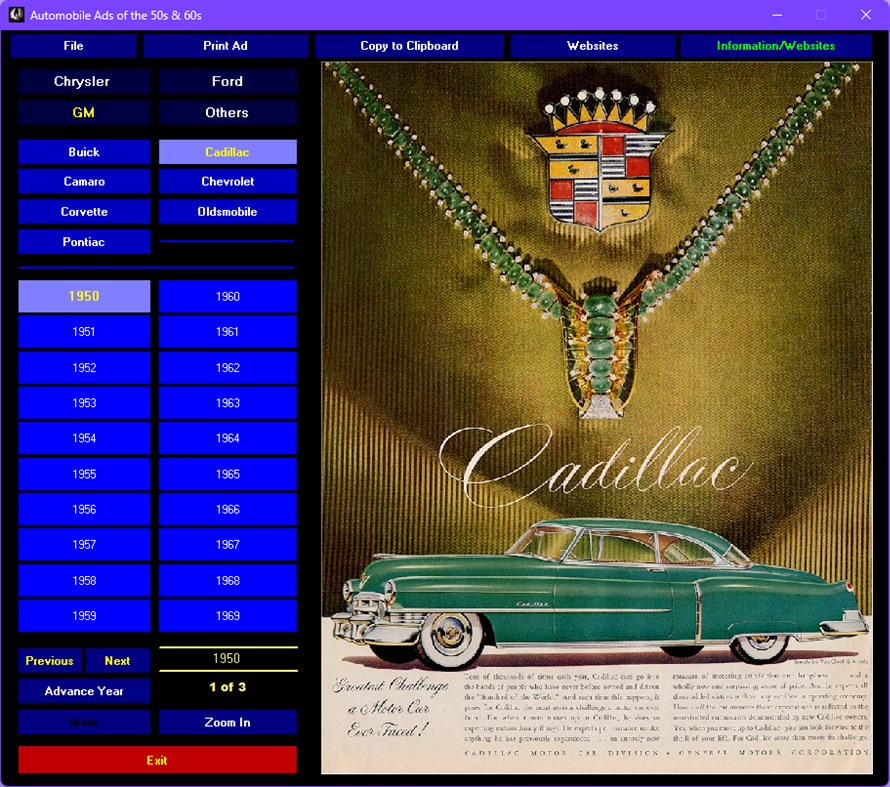The width and height of the screenshot is (890, 787).
Task: Open the Websites toolbar option
Action: point(592,45)
